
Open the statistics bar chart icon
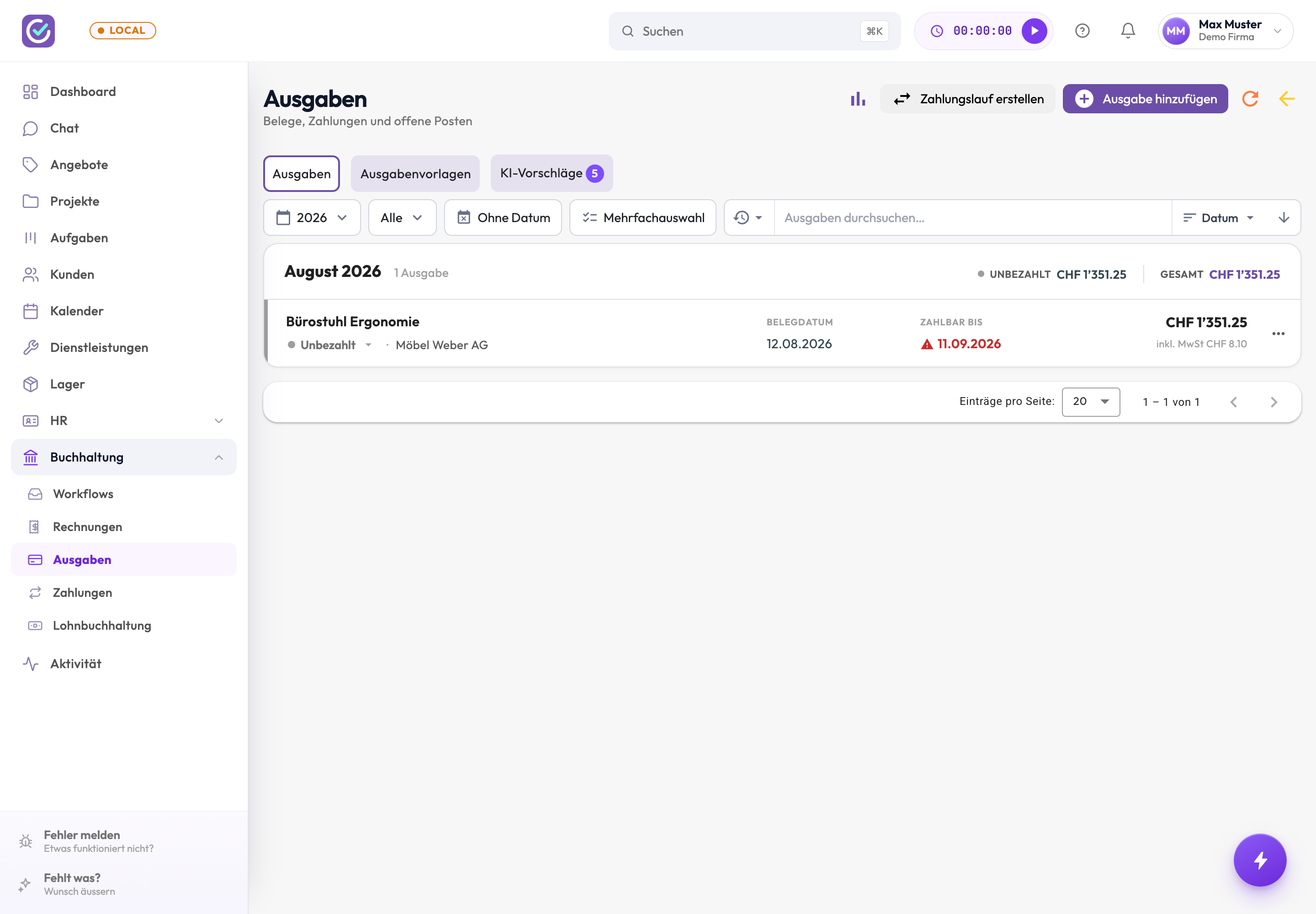pyautogui.click(x=857, y=99)
